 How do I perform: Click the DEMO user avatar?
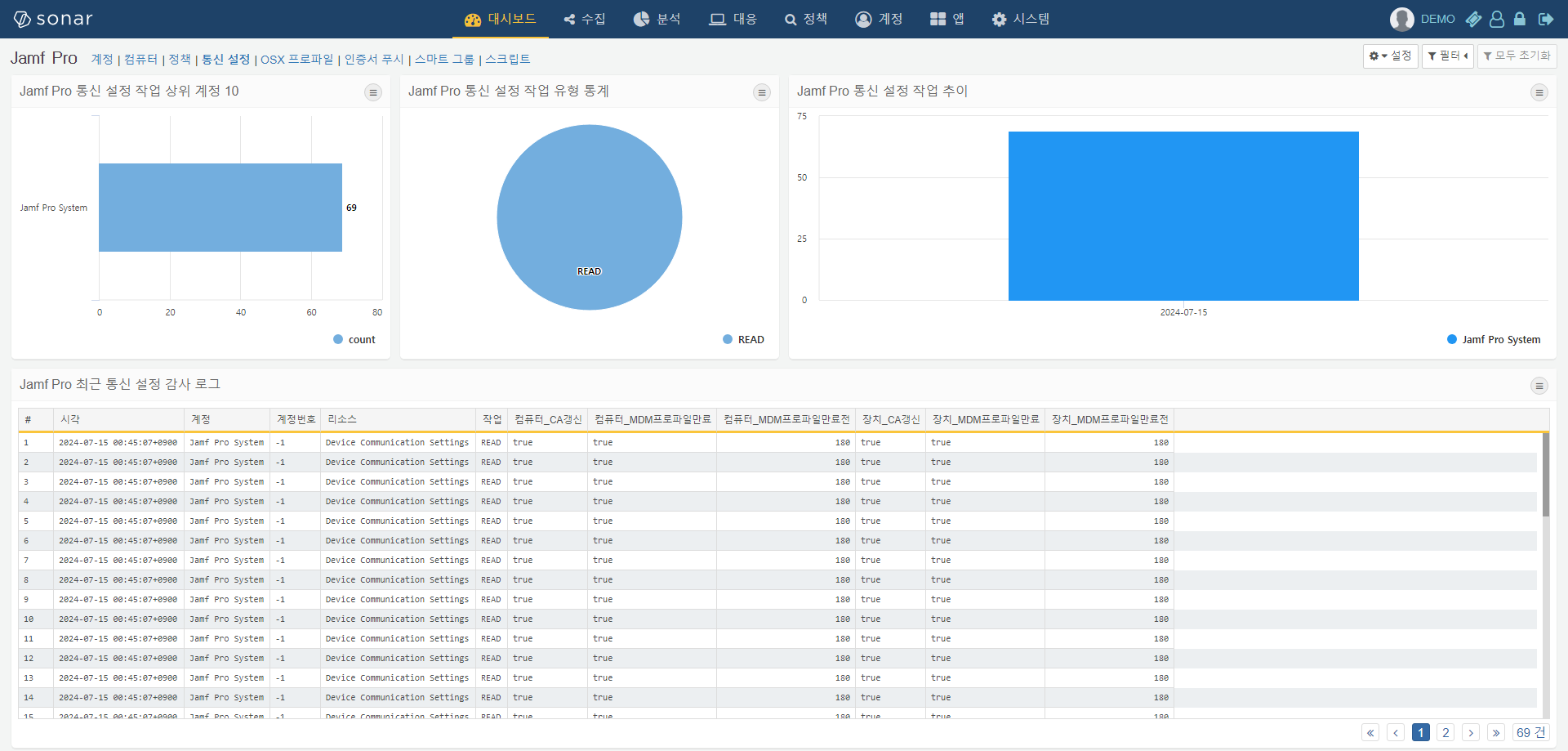(x=1401, y=19)
